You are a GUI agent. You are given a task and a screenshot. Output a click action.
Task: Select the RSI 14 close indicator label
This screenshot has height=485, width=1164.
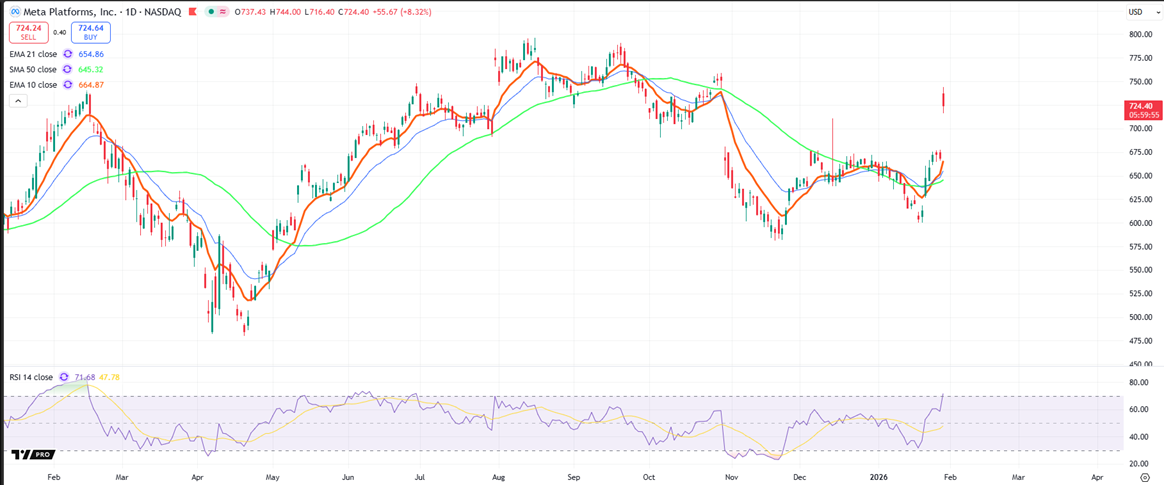click(x=30, y=377)
